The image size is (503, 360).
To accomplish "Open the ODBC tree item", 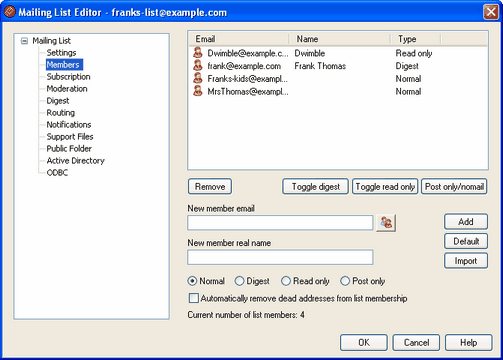I will (57, 173).
